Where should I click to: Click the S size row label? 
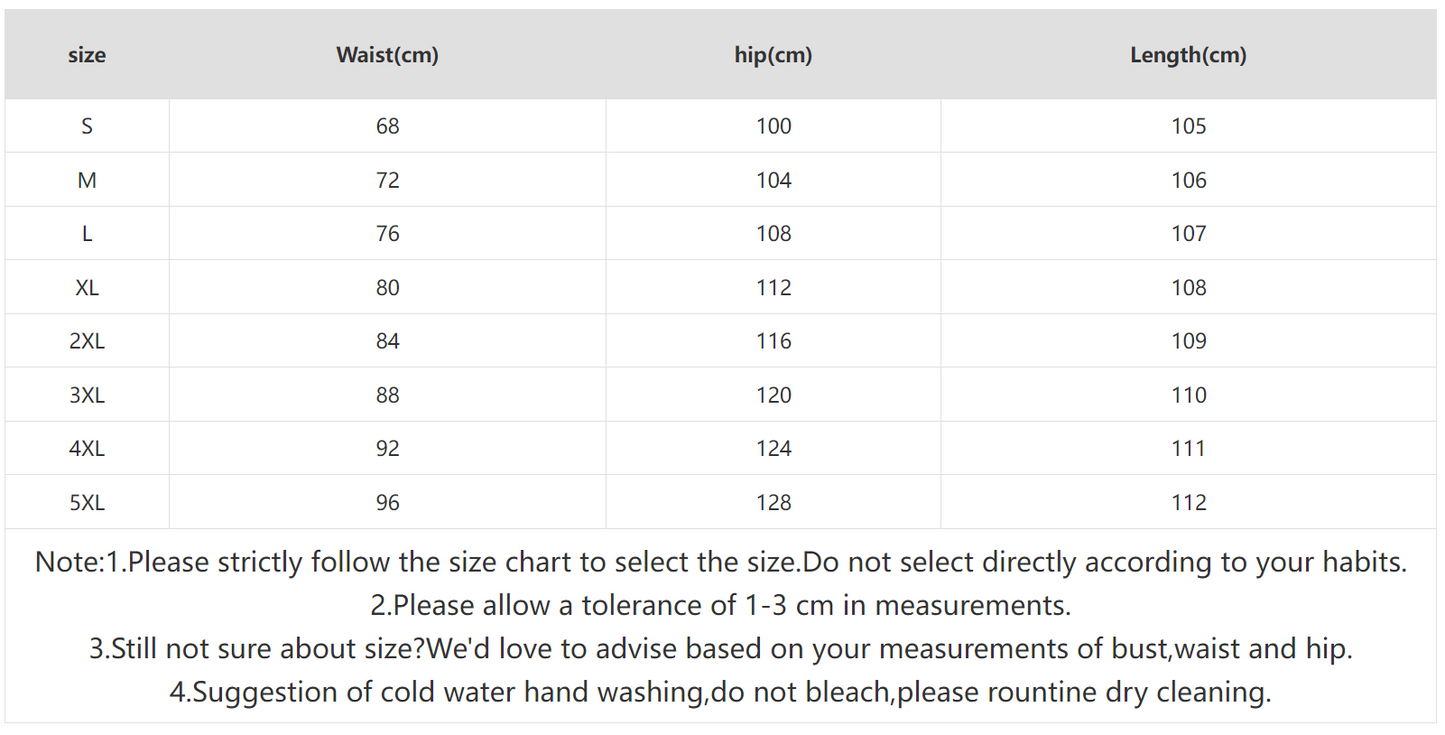(x=87, y=127)
